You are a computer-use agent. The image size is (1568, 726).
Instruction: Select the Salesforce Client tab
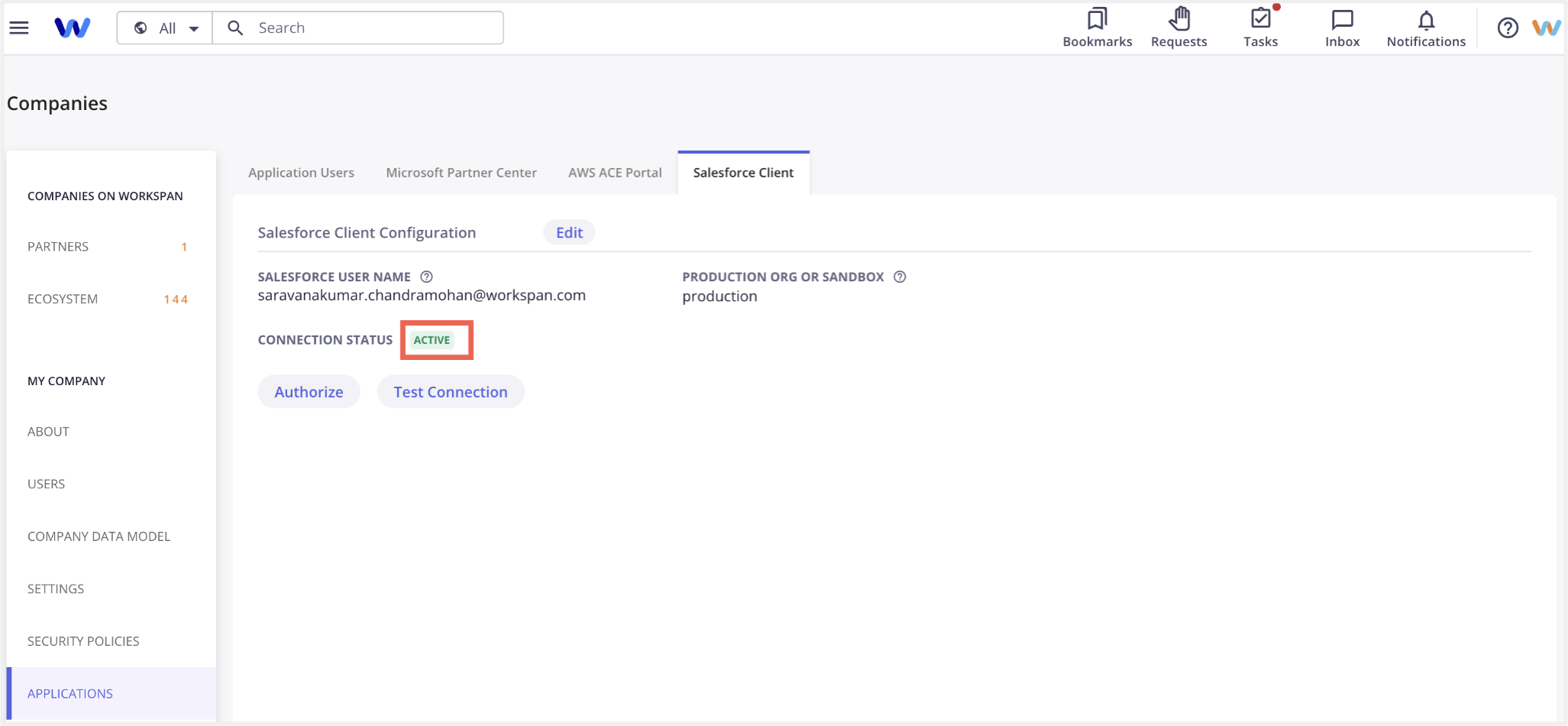pos(743,173)
